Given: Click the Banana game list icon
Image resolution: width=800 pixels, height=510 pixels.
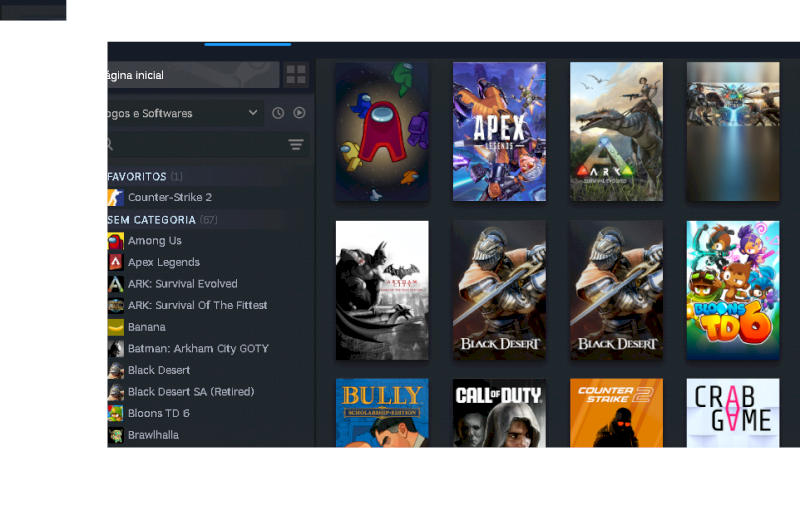Looking at the screenshot, I should 116,327.
